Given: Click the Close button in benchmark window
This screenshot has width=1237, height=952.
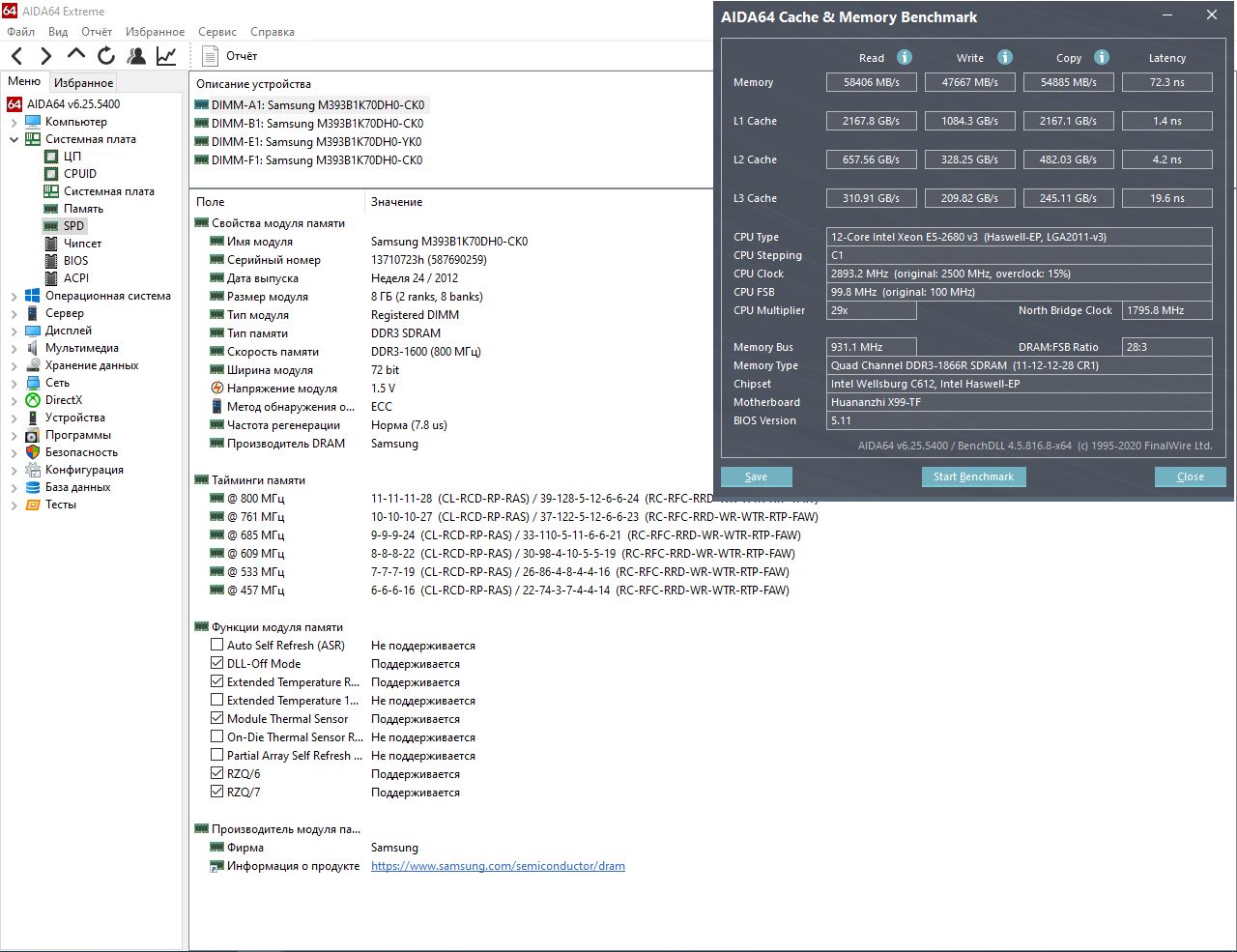Looking at the screenshot, I should (1191, 476).
